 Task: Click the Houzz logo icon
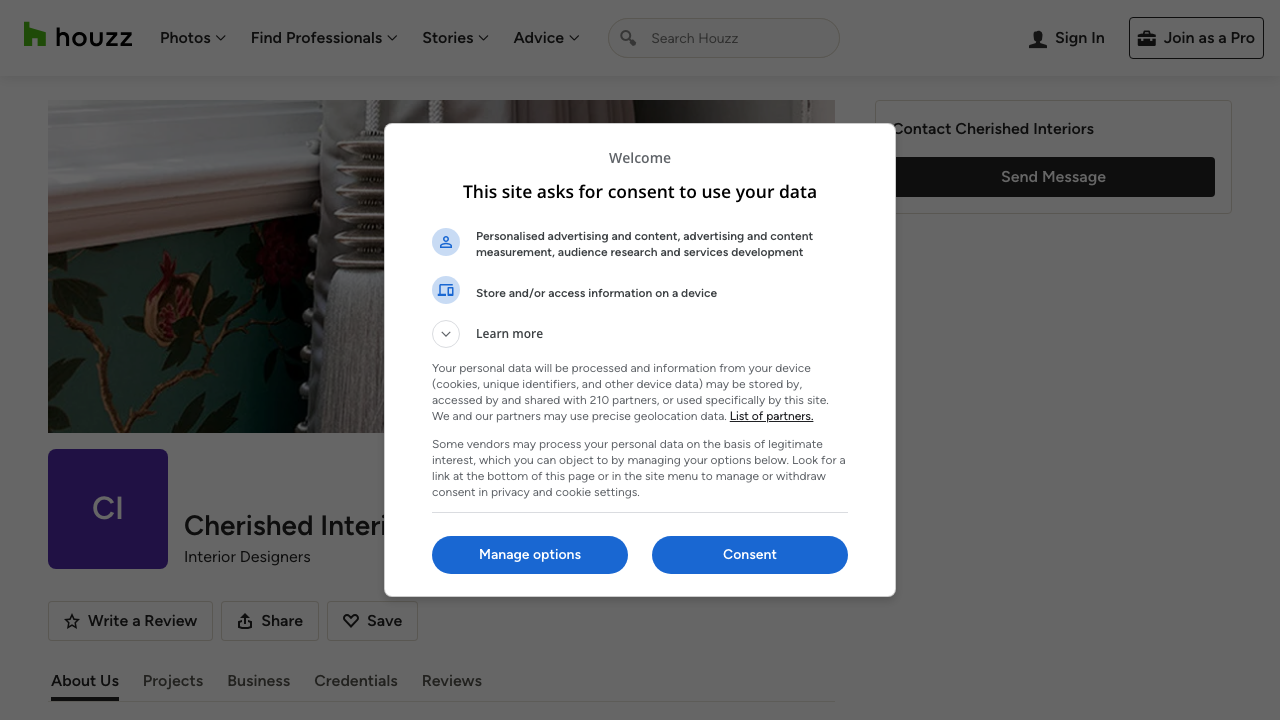click(35, 35)
